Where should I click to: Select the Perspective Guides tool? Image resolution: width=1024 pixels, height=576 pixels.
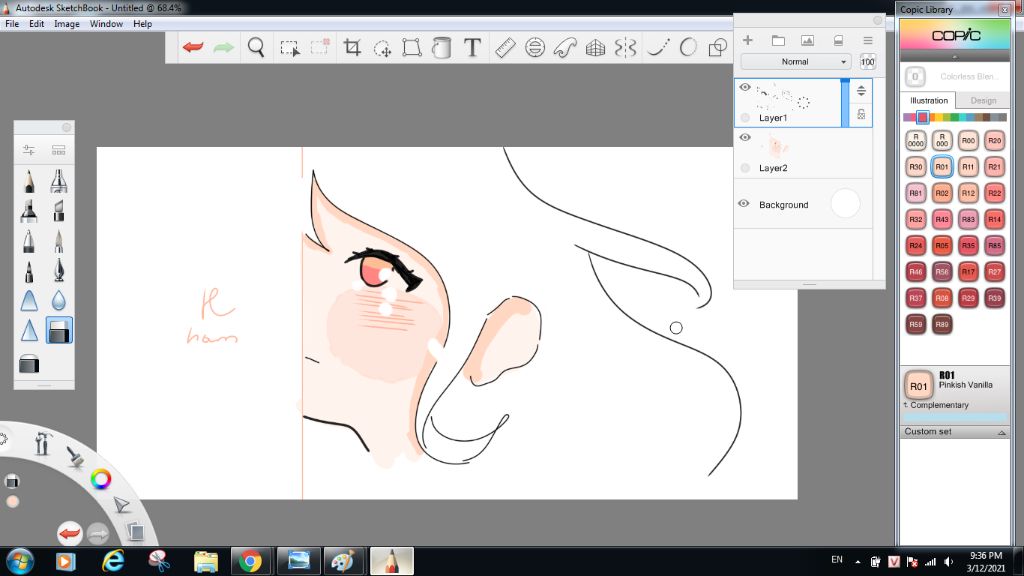(x=595, y=47)
